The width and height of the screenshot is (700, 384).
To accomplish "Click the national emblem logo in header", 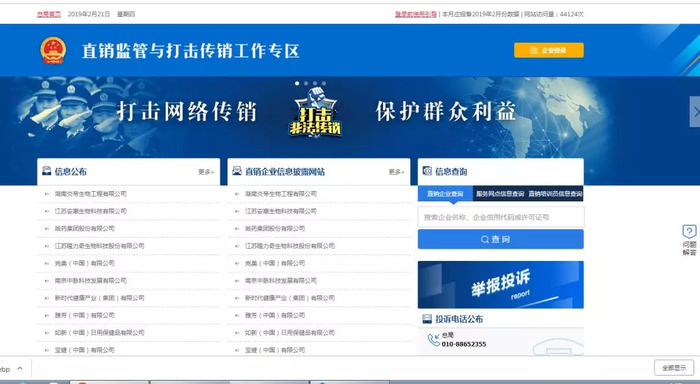I will pos(53,50).
